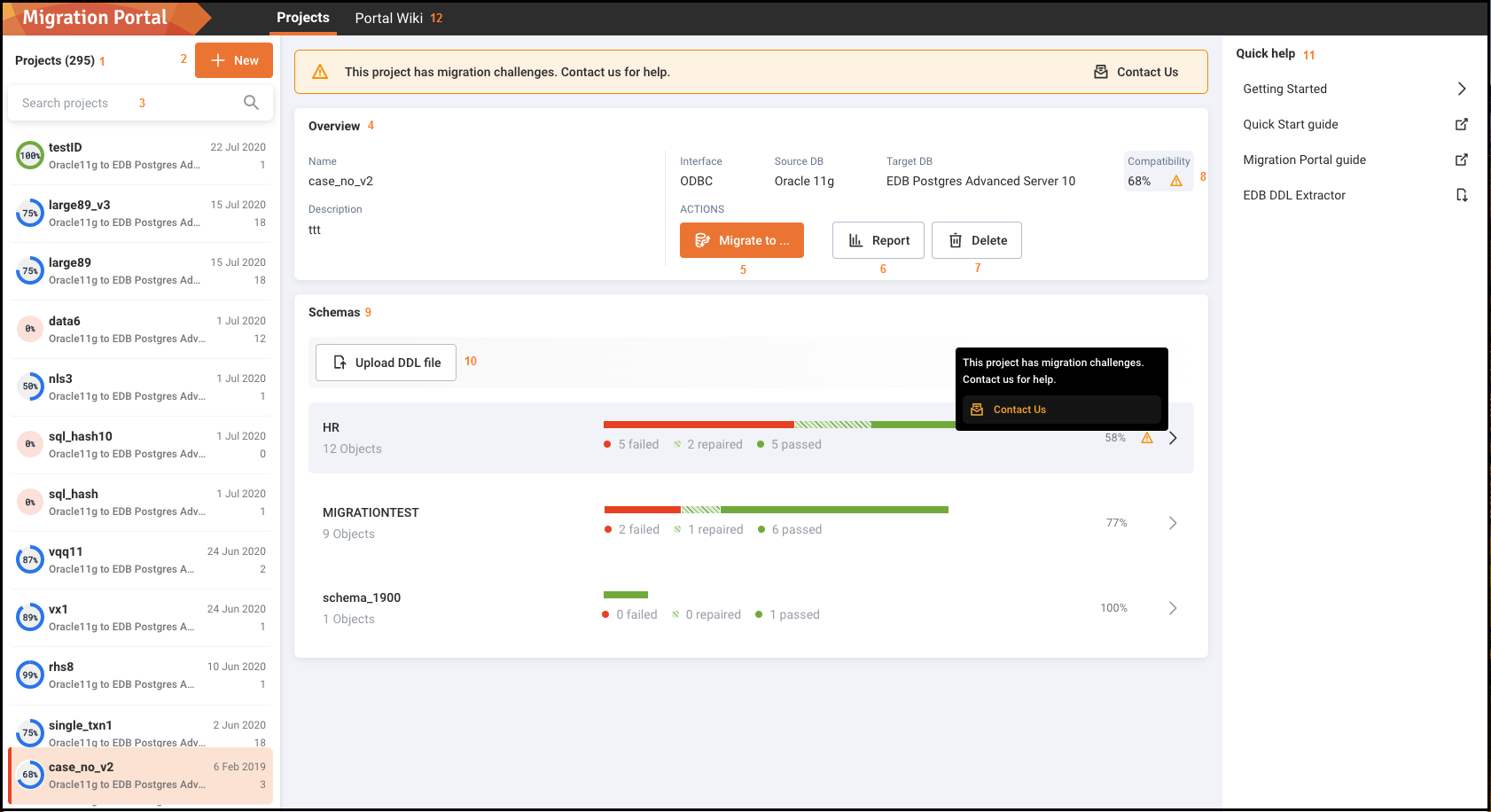Click Contact Us in the black tooltip

[x=1062, y=410]
